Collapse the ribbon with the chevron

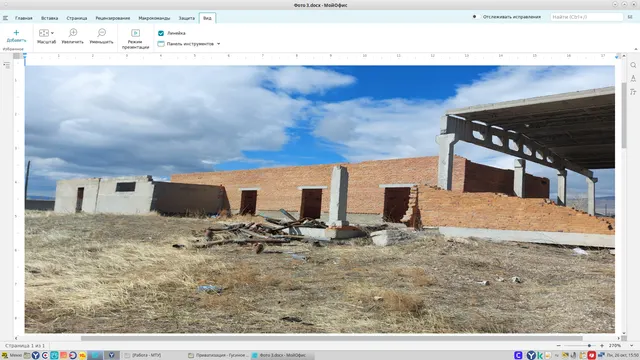coord(636,49)
